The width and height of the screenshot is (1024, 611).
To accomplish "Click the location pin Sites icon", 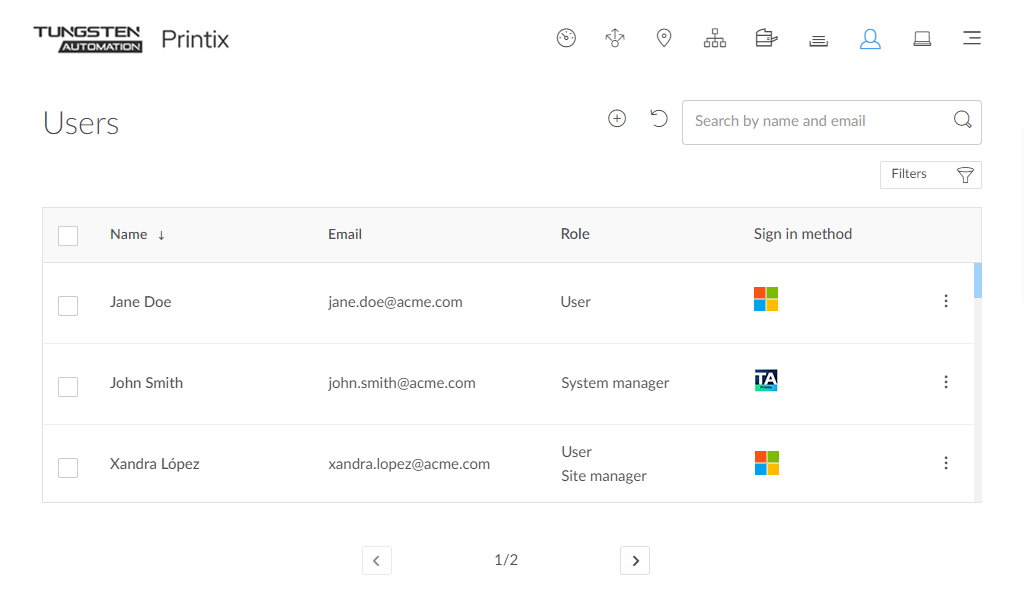I will coord(664,39).
